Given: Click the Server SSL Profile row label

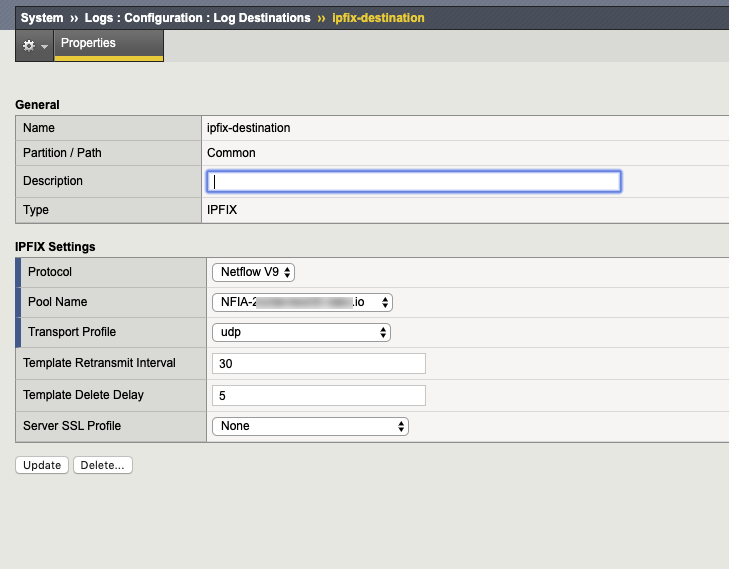Looking at the screenshot, I should pyautogui.click(x=72, y=426).
